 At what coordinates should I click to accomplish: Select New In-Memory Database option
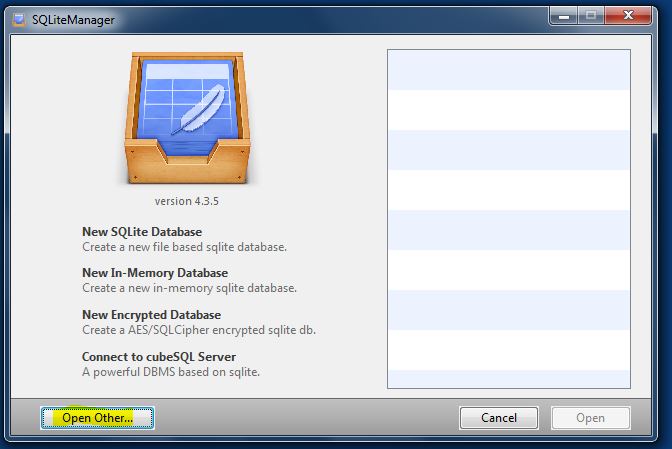(x=154, y=273)
